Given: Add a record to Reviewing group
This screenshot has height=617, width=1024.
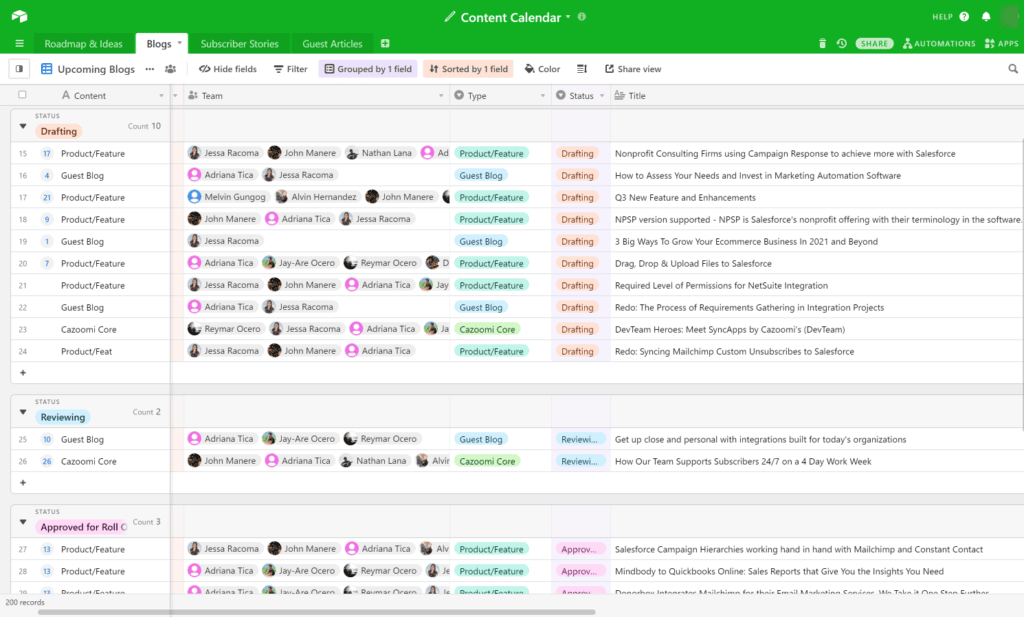Looking at the screenshot, I should (x=23, y=483).
